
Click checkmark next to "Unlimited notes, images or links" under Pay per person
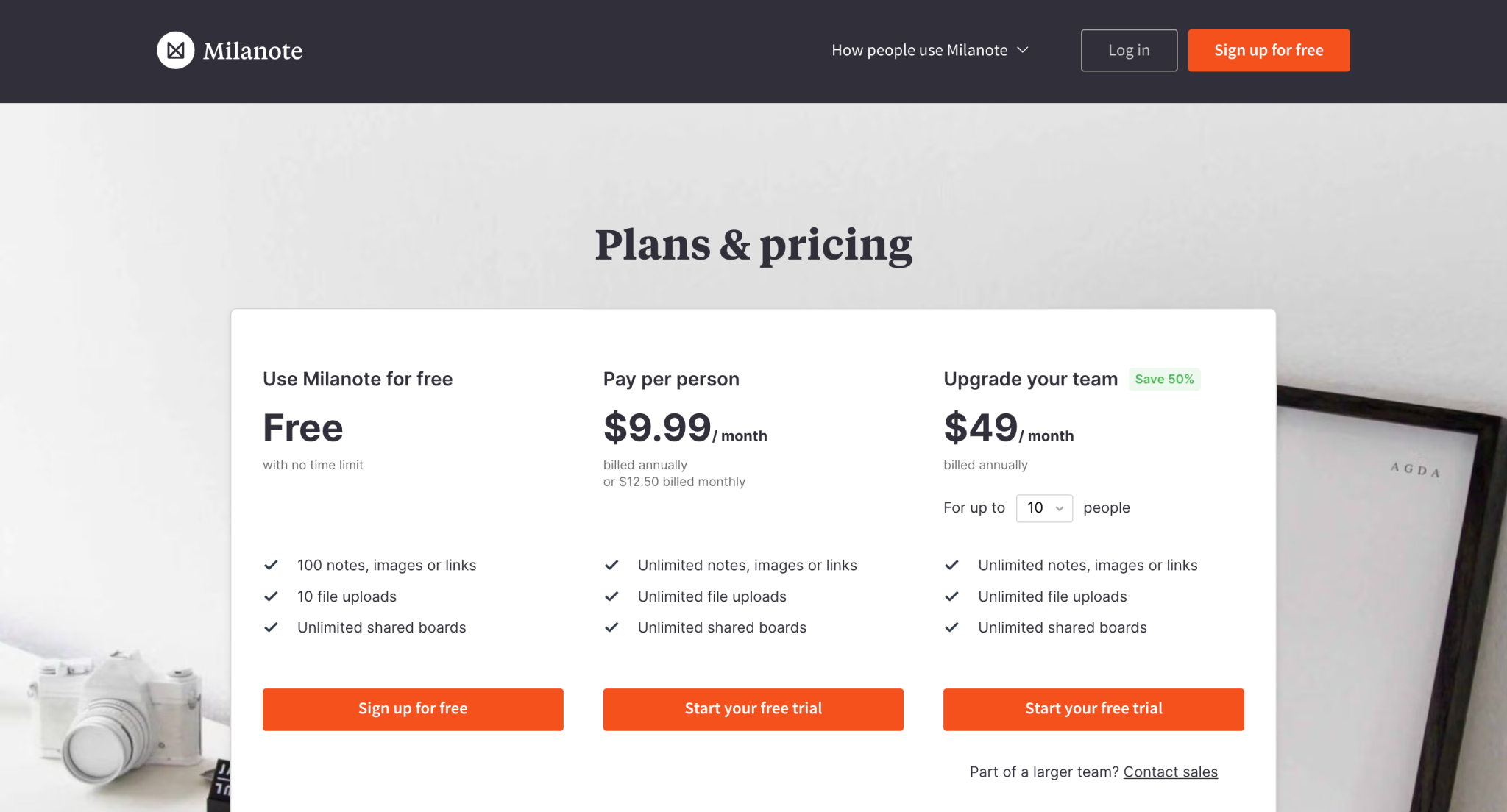click(x=611, y=565)
